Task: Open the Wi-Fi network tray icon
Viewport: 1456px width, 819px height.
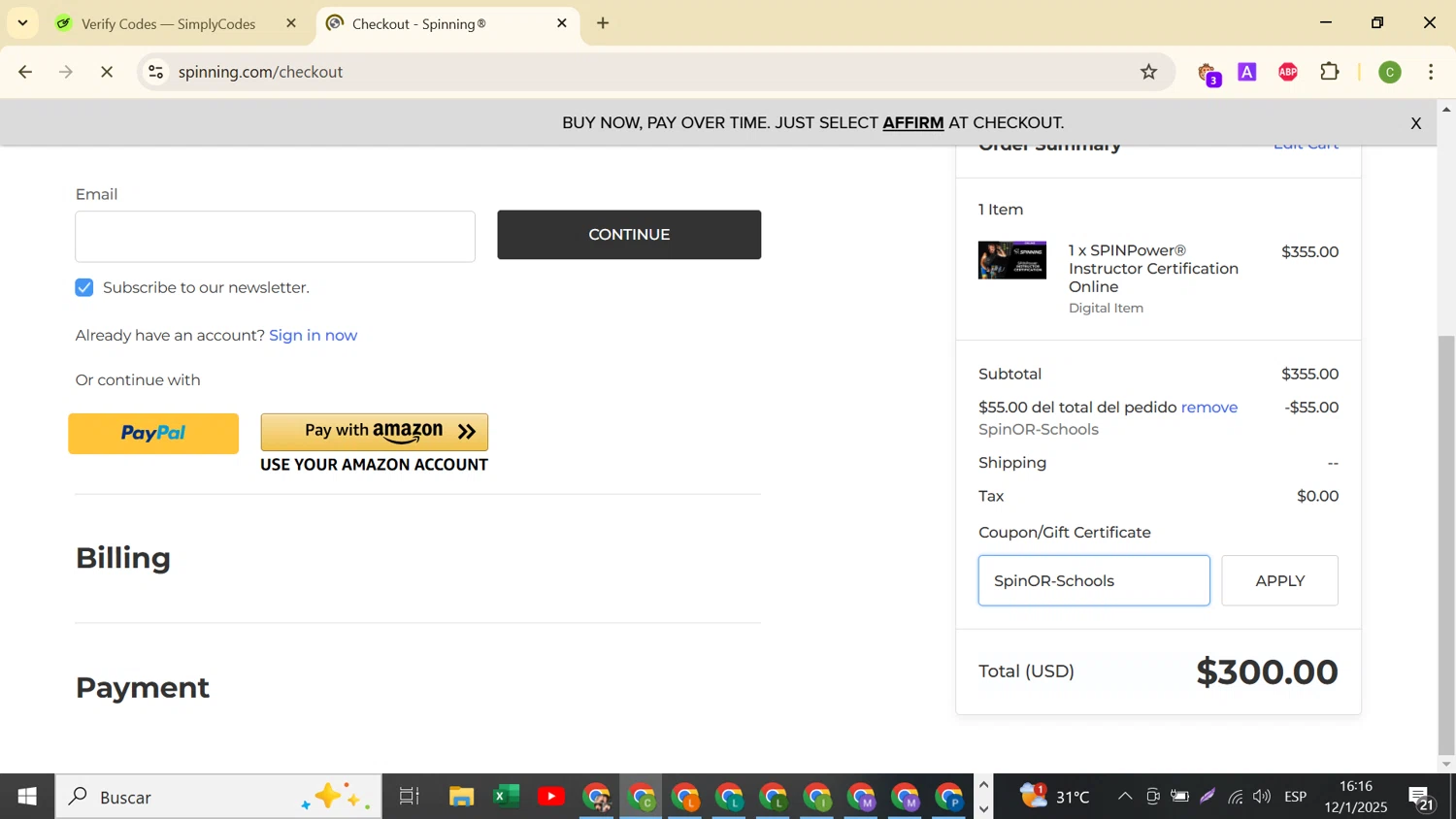Action: 1235,797
